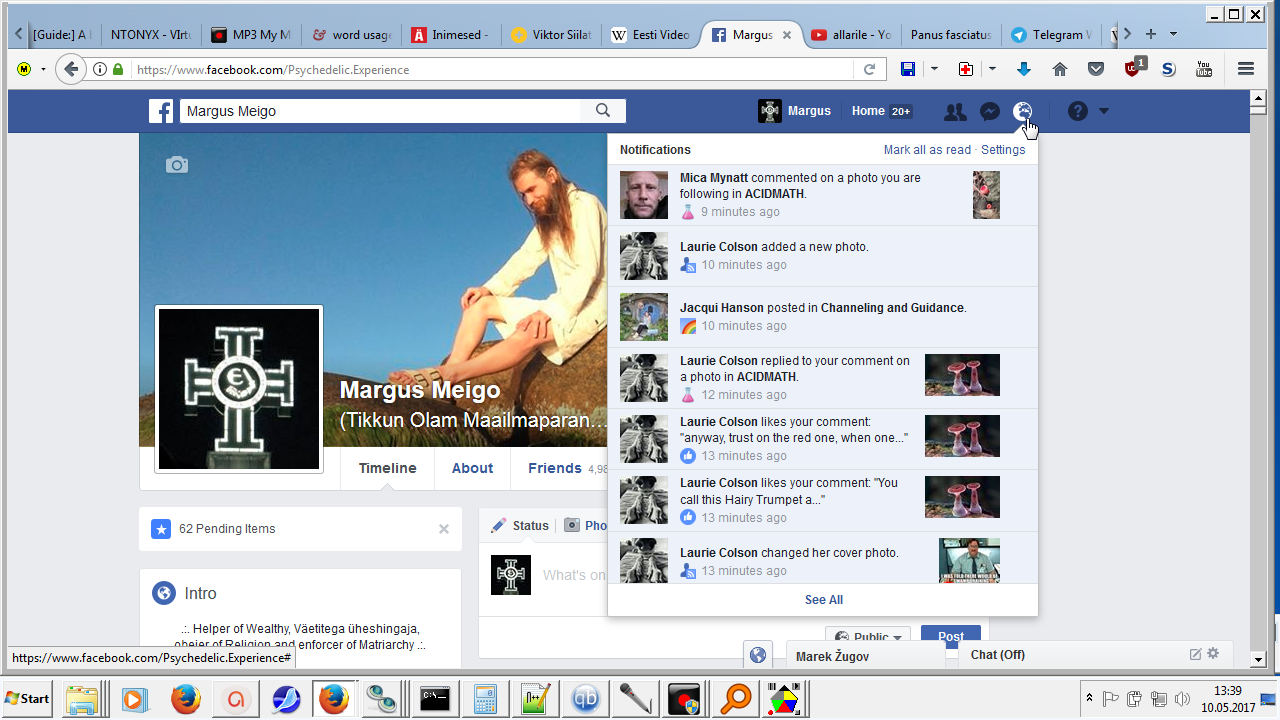This screenshot has height=720, width=1280.
Task: Open Laurie Colson changed cover photo notification
Action: 823,560
